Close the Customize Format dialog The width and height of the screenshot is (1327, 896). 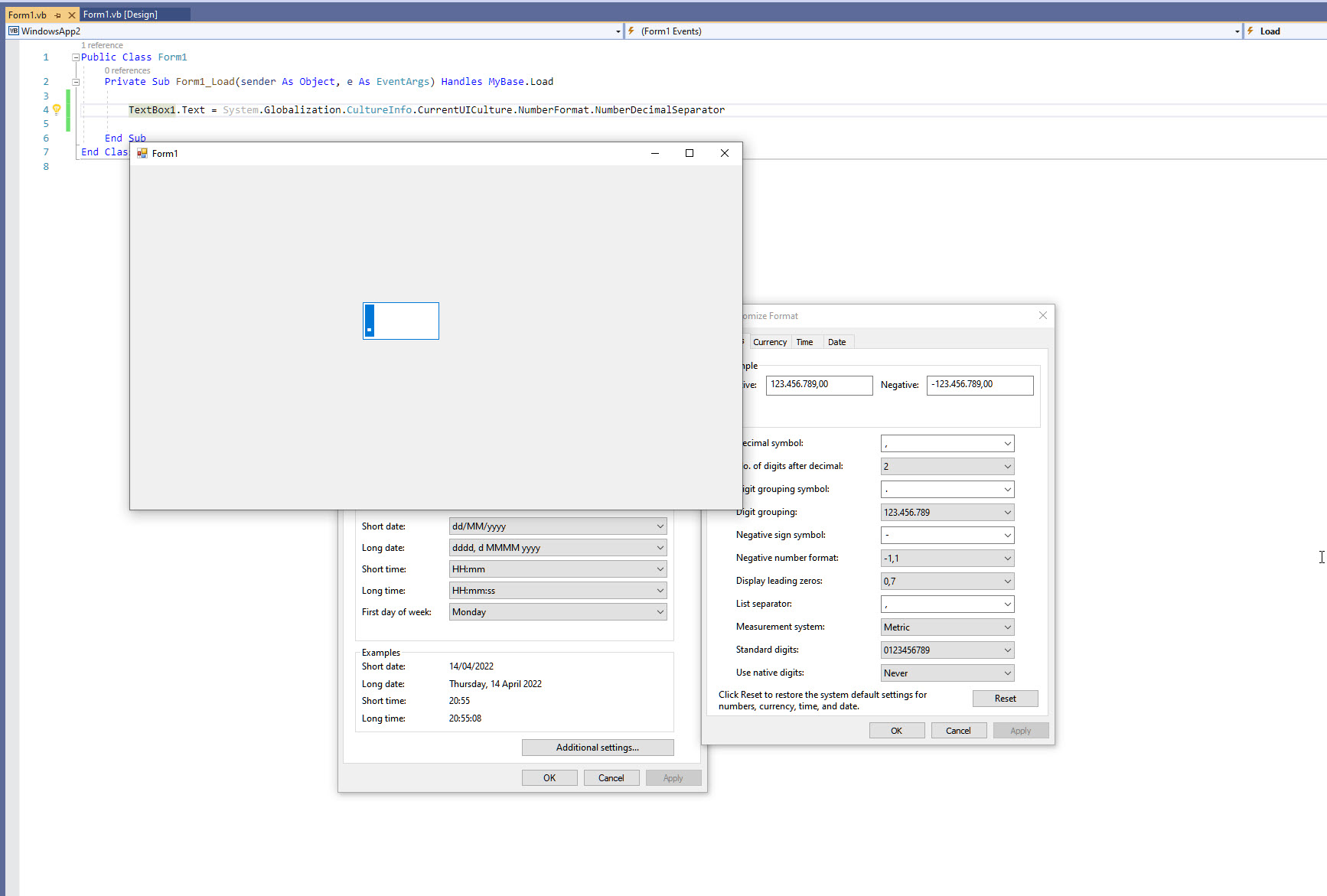pos(1042,315)
